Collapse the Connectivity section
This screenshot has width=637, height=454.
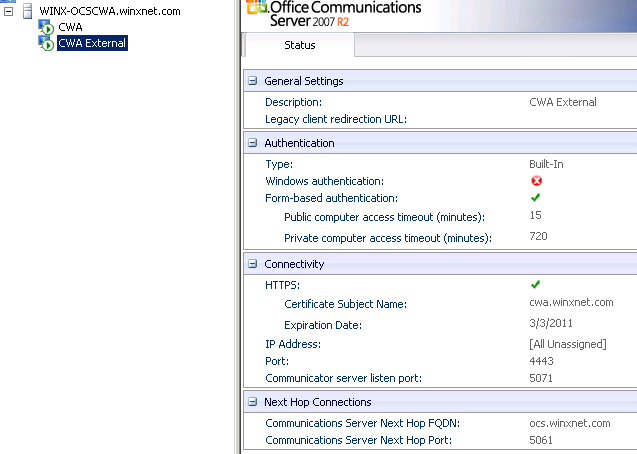tap(253, 264)
